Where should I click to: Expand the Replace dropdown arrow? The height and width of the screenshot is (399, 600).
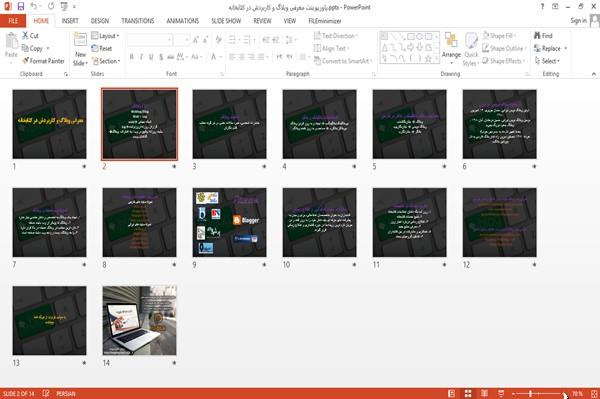tap(565, 49)
